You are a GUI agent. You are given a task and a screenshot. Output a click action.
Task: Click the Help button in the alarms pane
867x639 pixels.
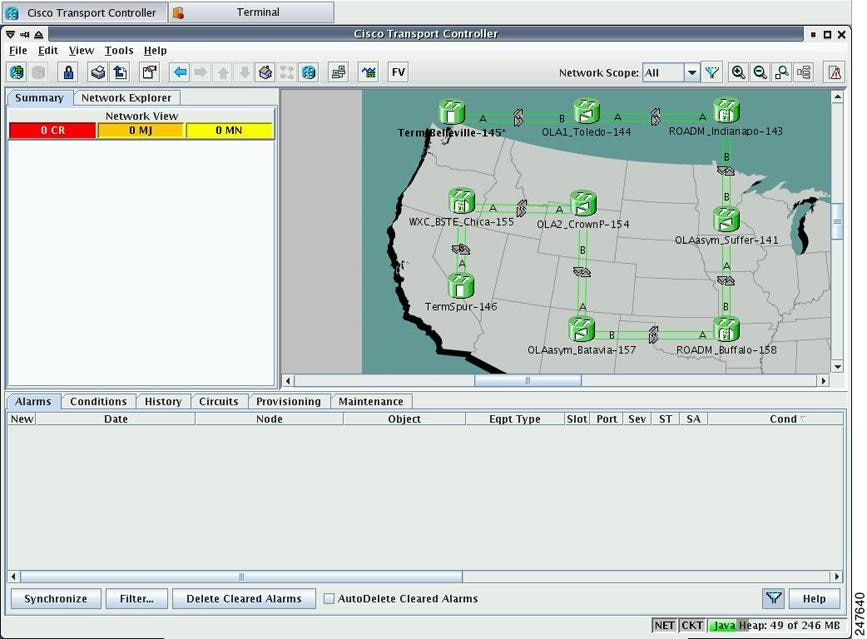click(x=814, y=599)
